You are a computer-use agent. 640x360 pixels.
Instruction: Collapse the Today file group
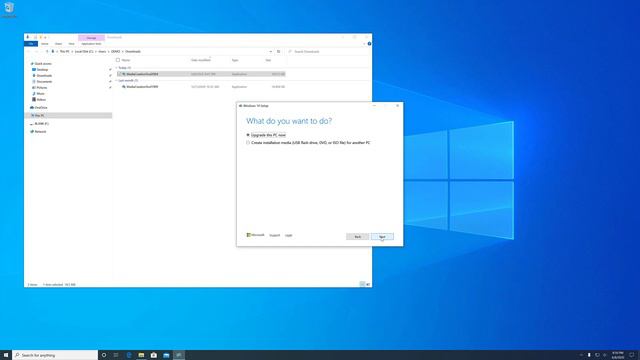(116, 68)
